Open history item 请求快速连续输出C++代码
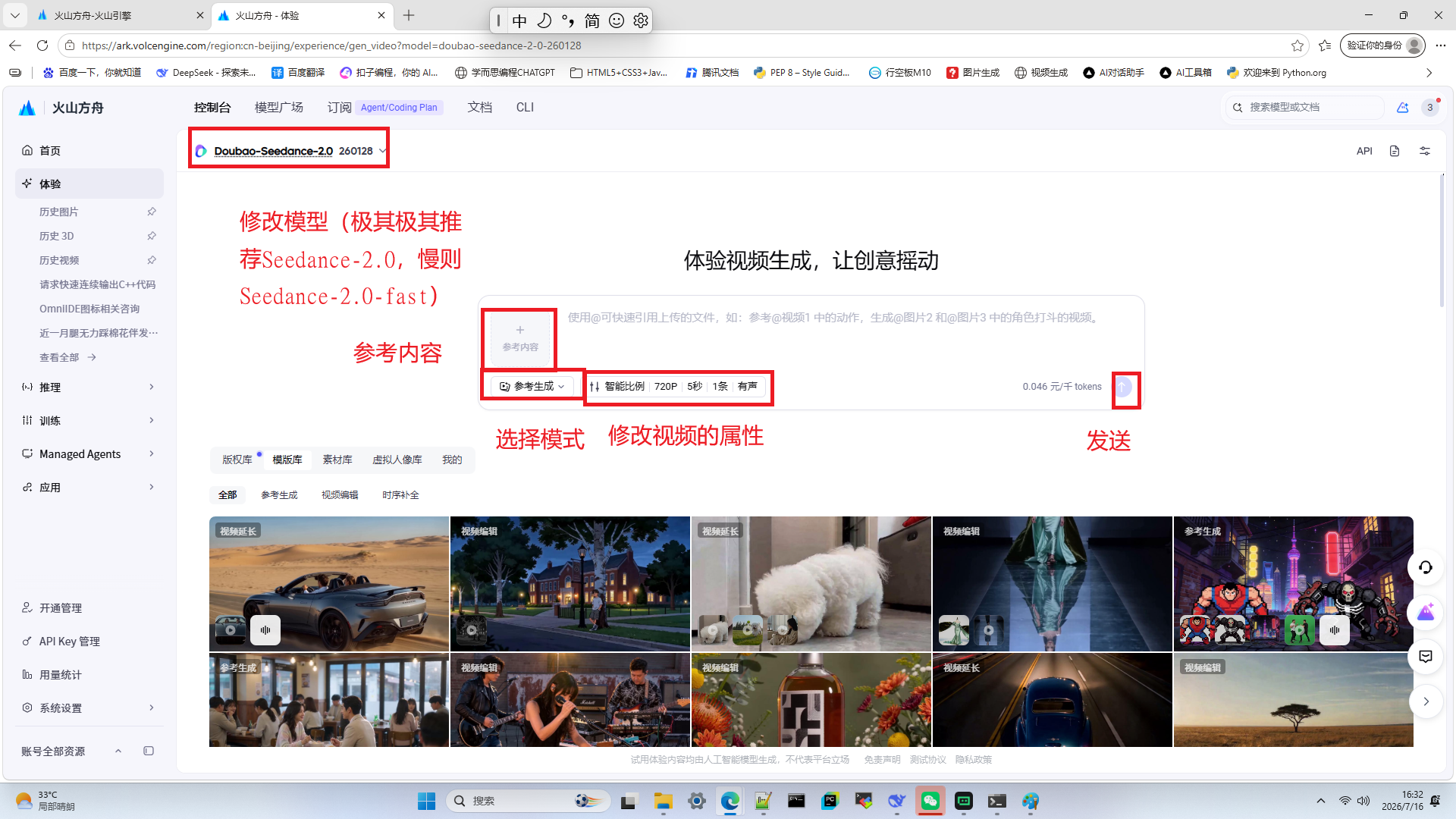The height and width of the screenshot is (819, 1456). coord(97,284)
